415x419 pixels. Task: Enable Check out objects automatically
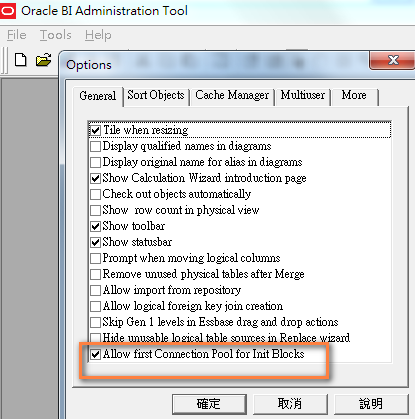pyautogui.click(x=95, y=194)
